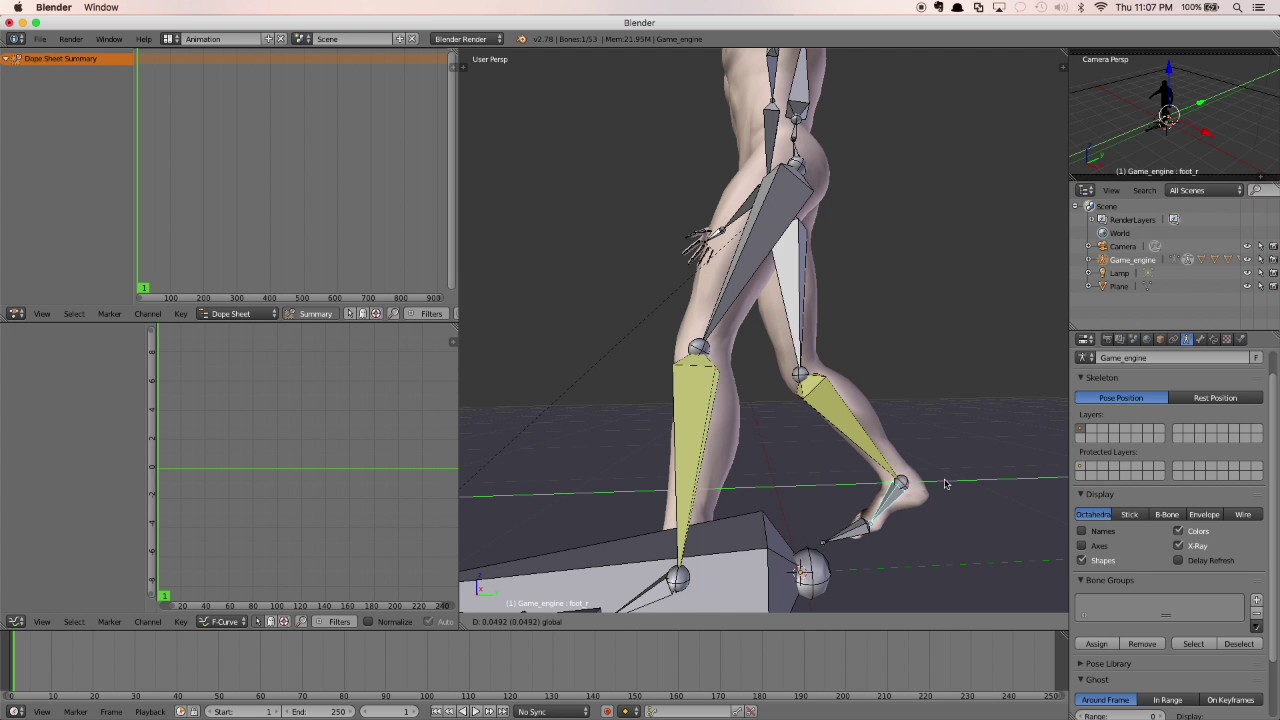The width and height of the screenshot is (1280, 720).
Task: Click the End frame value field
Action: (318, 712)
